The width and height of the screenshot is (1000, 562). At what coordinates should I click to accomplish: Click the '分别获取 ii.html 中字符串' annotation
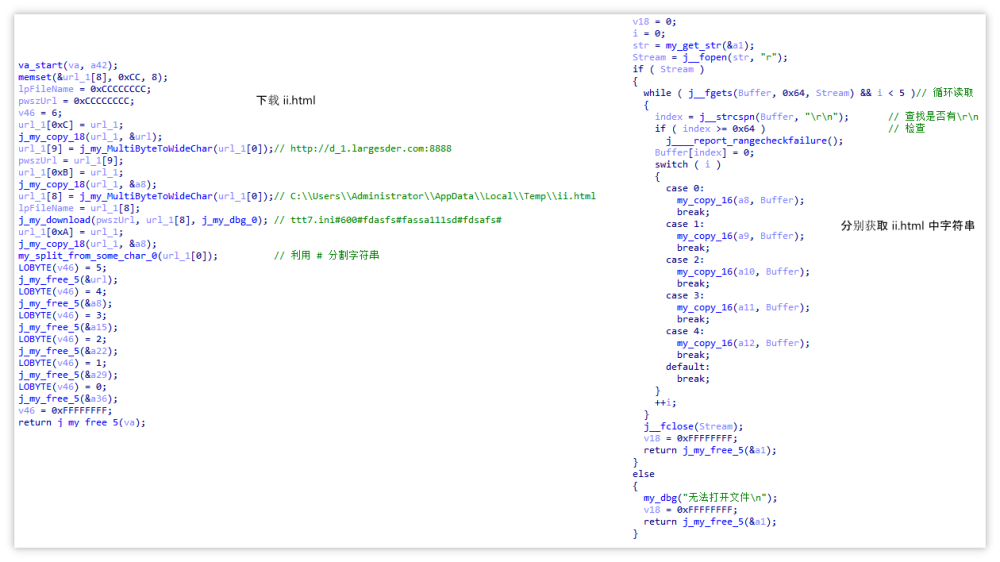(907, 227)
